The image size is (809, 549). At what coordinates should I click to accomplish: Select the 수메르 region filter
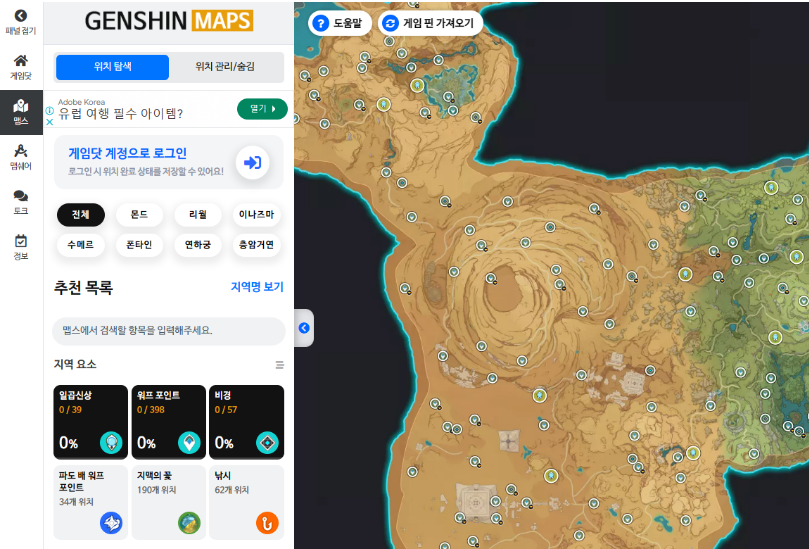tap(81, 245)
